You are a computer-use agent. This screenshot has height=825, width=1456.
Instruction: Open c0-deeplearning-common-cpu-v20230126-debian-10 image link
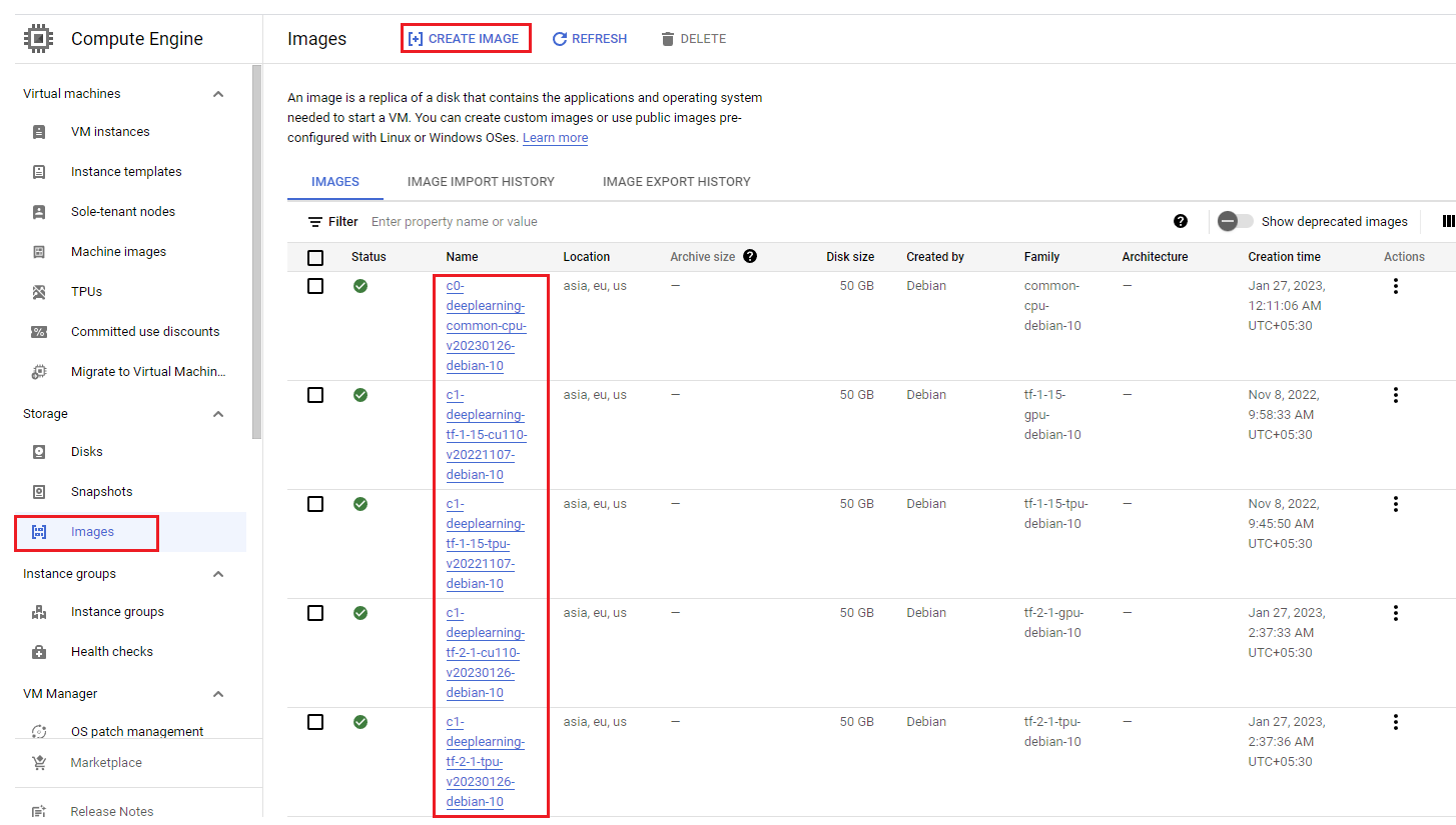[486, 326]
